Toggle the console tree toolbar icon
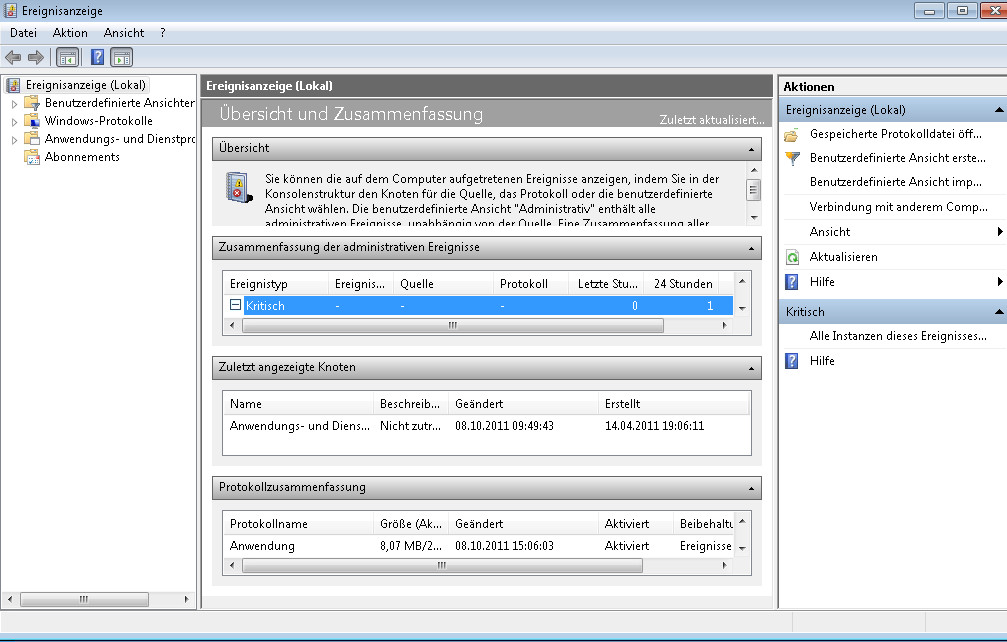Viewport: 1007px width, 642px height. point(67,57)
